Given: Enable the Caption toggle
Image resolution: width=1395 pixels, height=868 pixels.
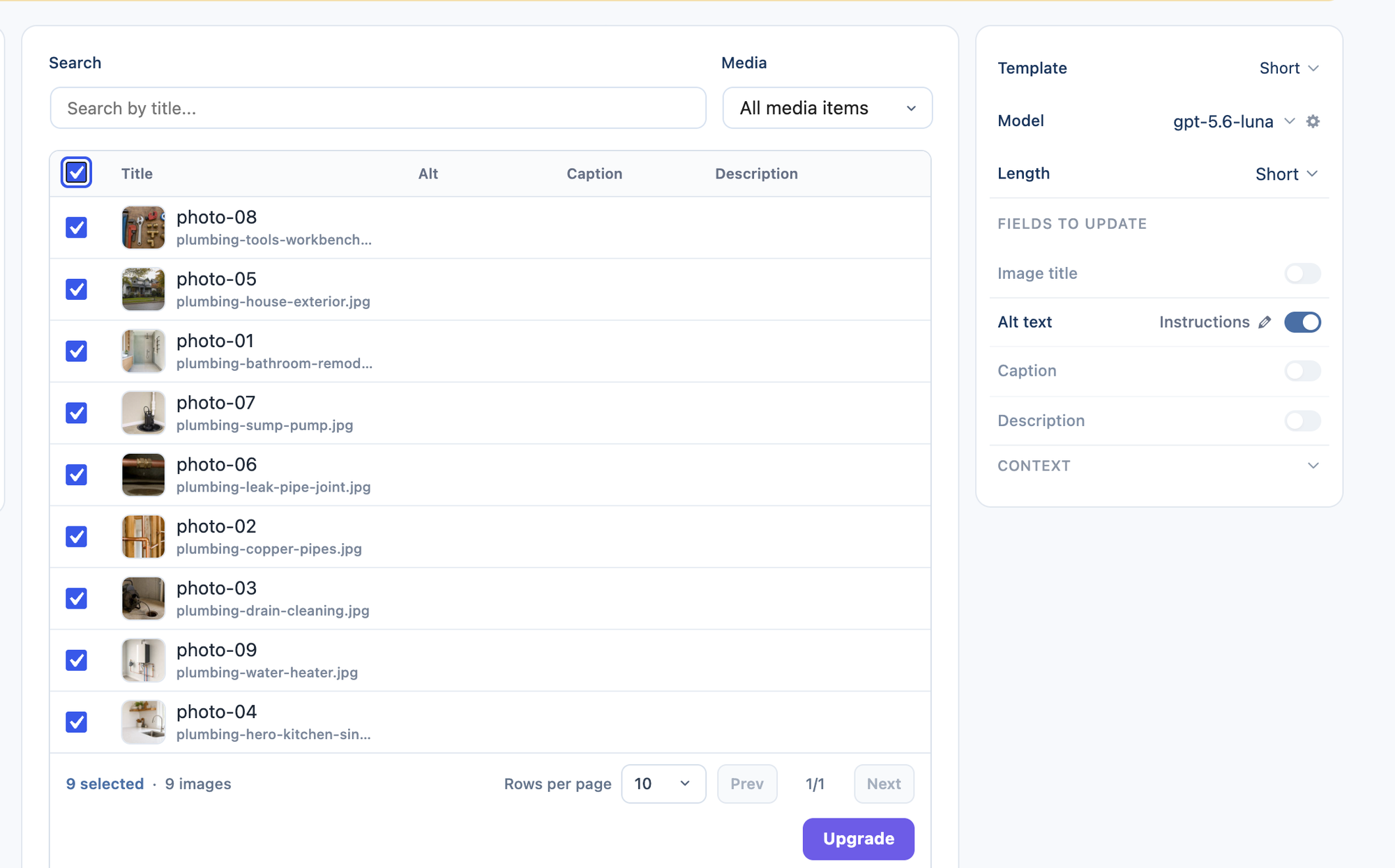Looking at the screenshot, I should tap(1302, 371).
